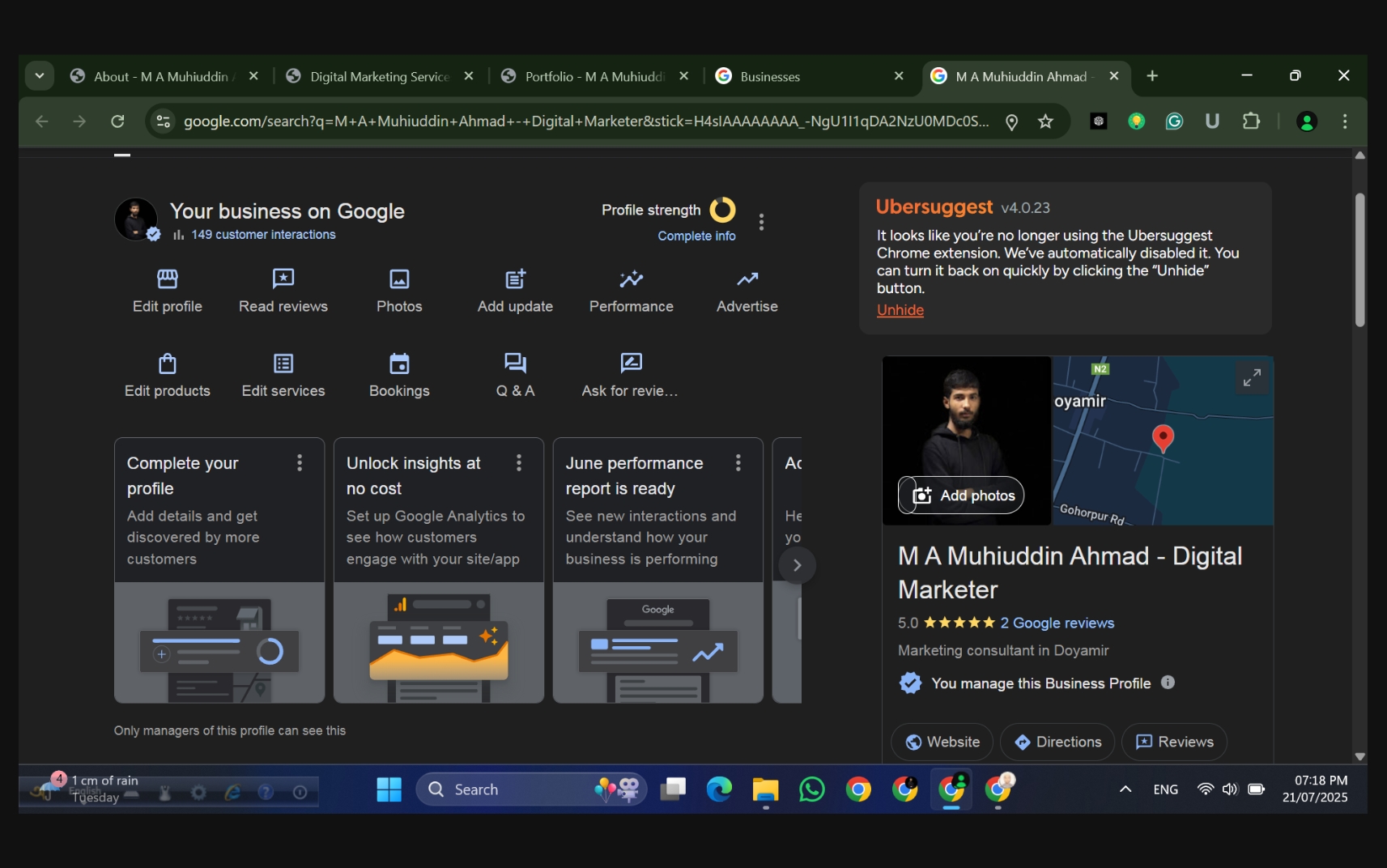Click the Add update icon
The height and width of the screenshot is (868, 1387).
point(515,279)
